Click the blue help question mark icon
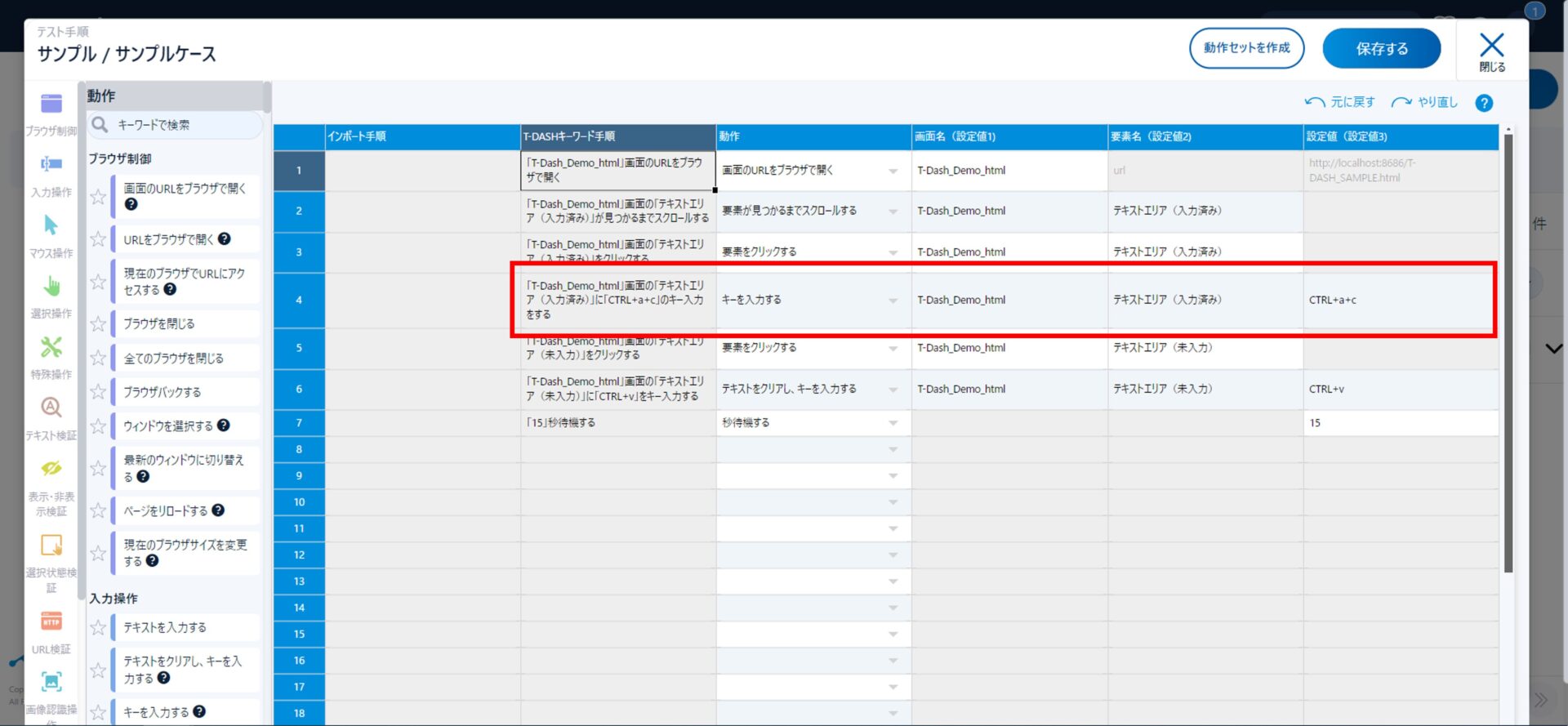 pos(1484,103)
